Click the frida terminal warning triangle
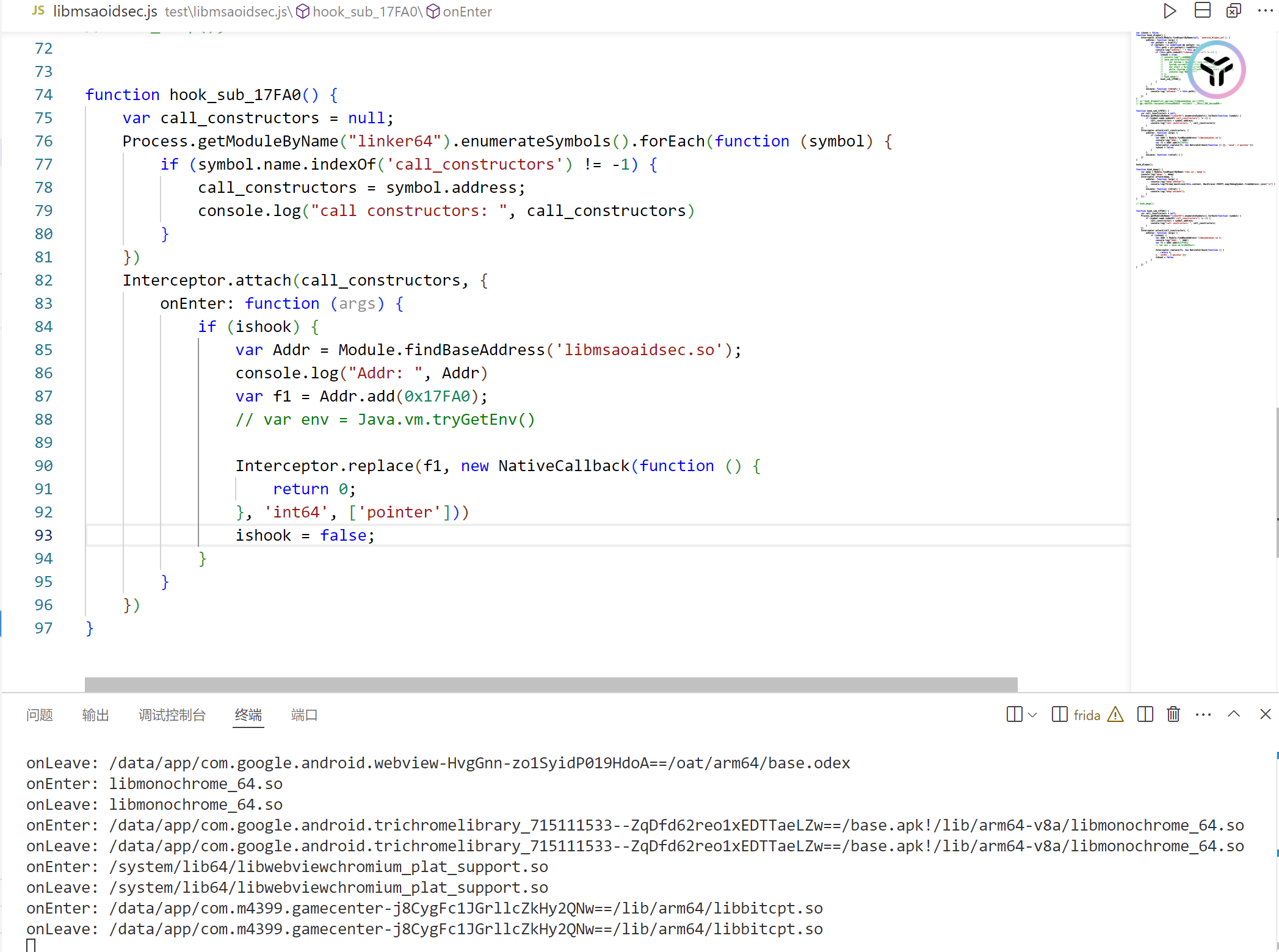 point(1115,714)
